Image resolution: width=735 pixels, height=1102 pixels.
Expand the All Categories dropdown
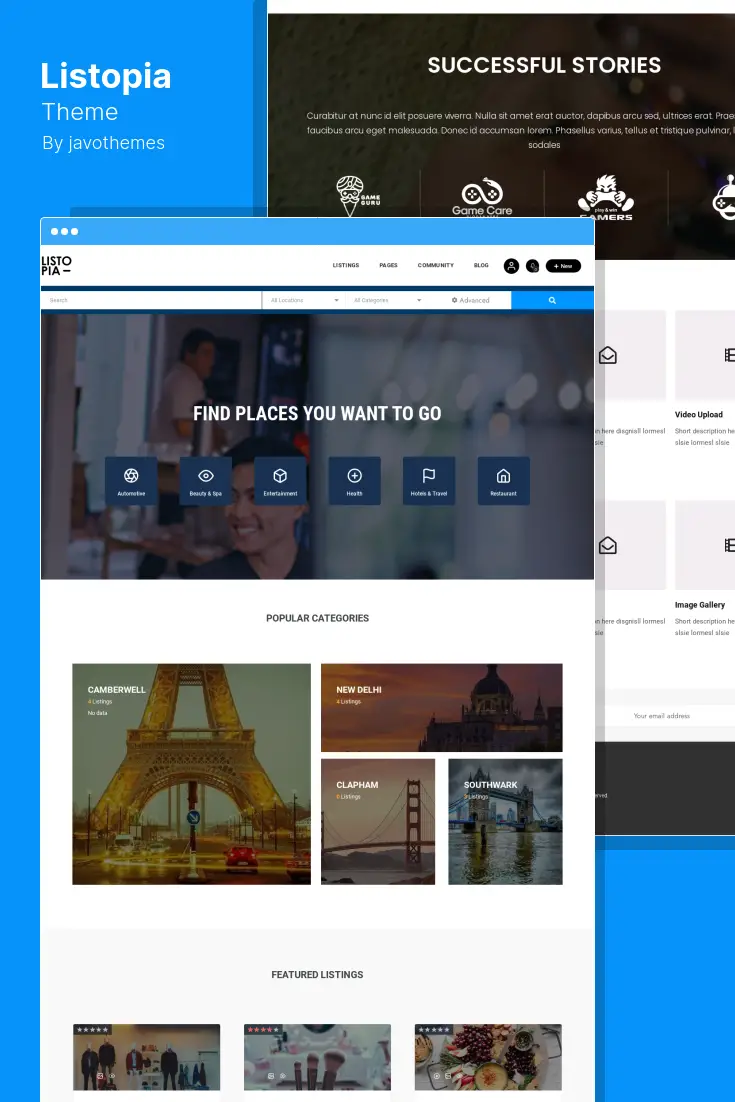[387, 300]
